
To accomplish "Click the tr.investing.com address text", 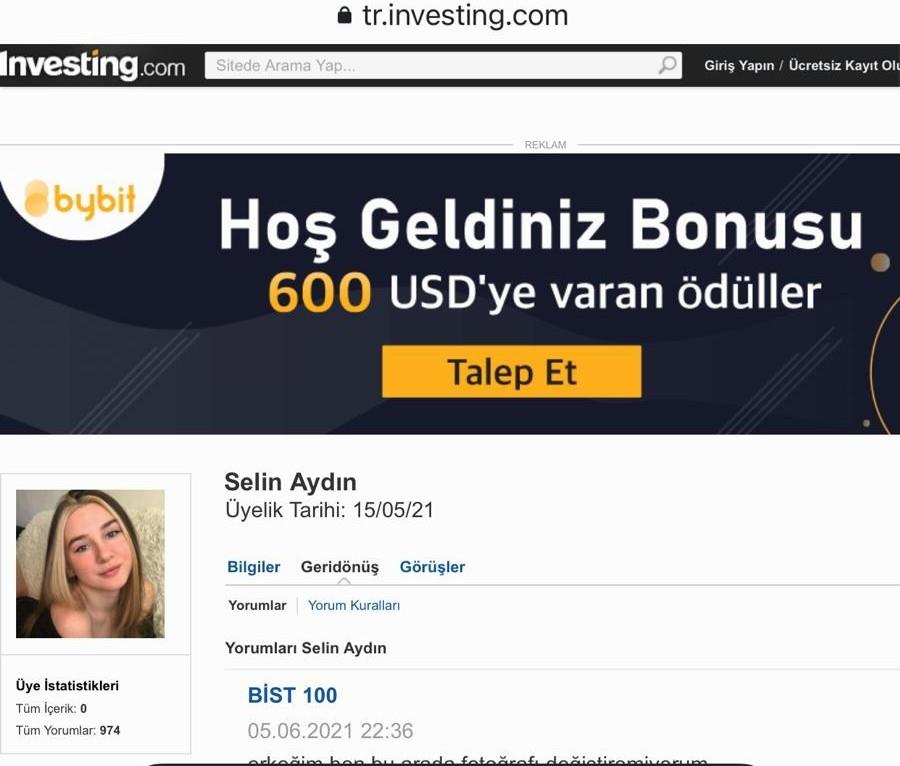I will [465, 15].
